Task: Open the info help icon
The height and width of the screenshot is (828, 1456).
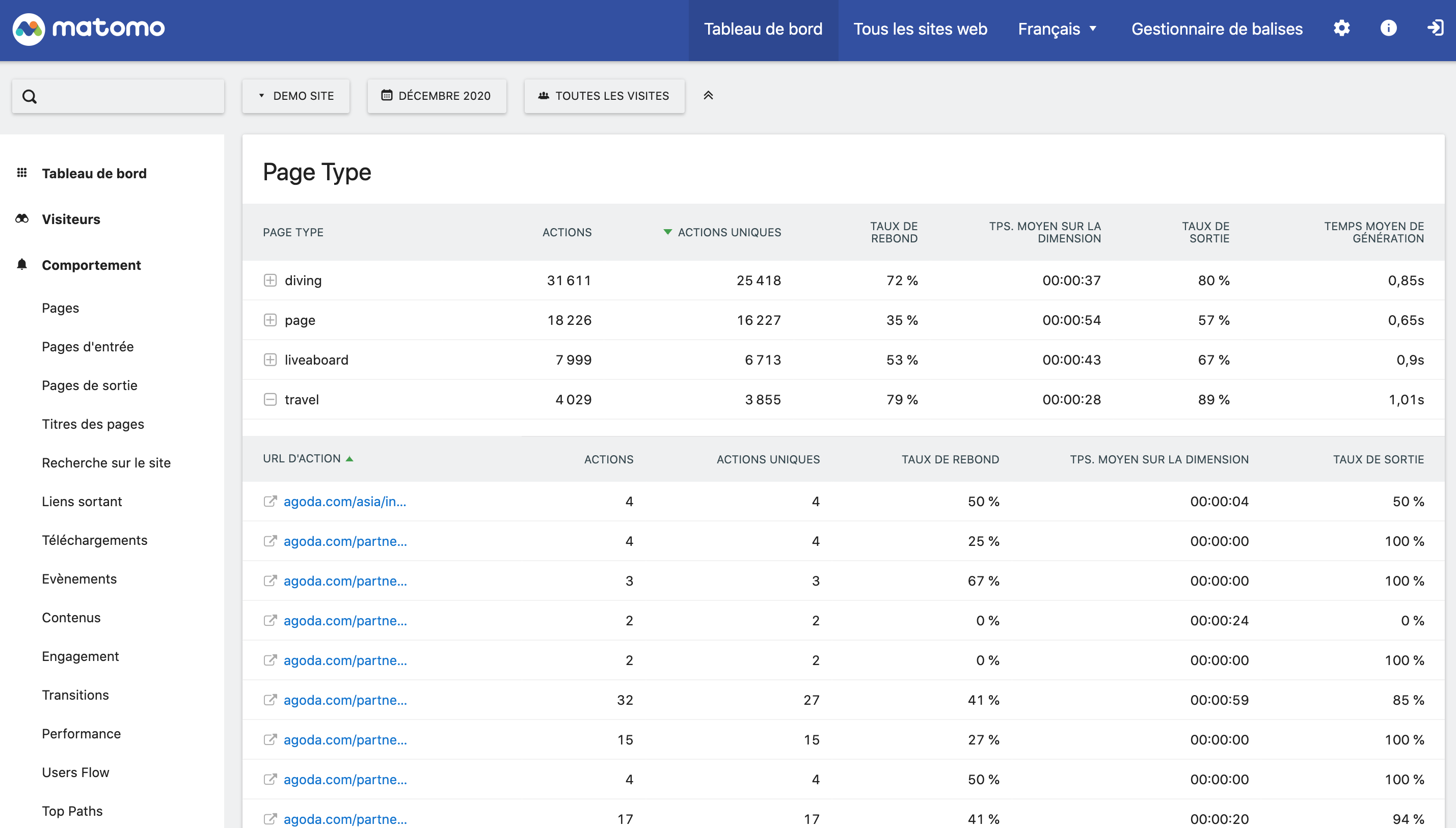Action: 1388,29
